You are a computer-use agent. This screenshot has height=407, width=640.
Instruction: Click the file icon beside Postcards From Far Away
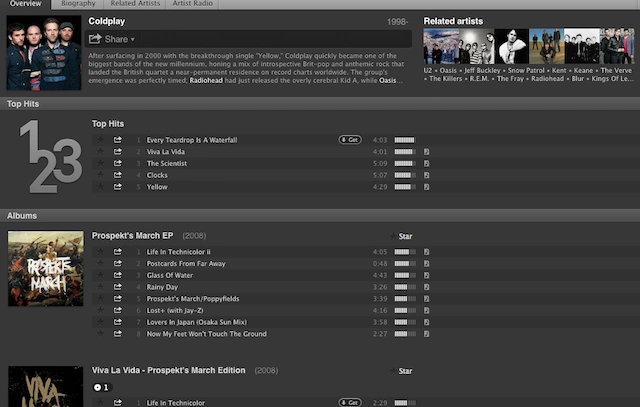click(427, 264)
